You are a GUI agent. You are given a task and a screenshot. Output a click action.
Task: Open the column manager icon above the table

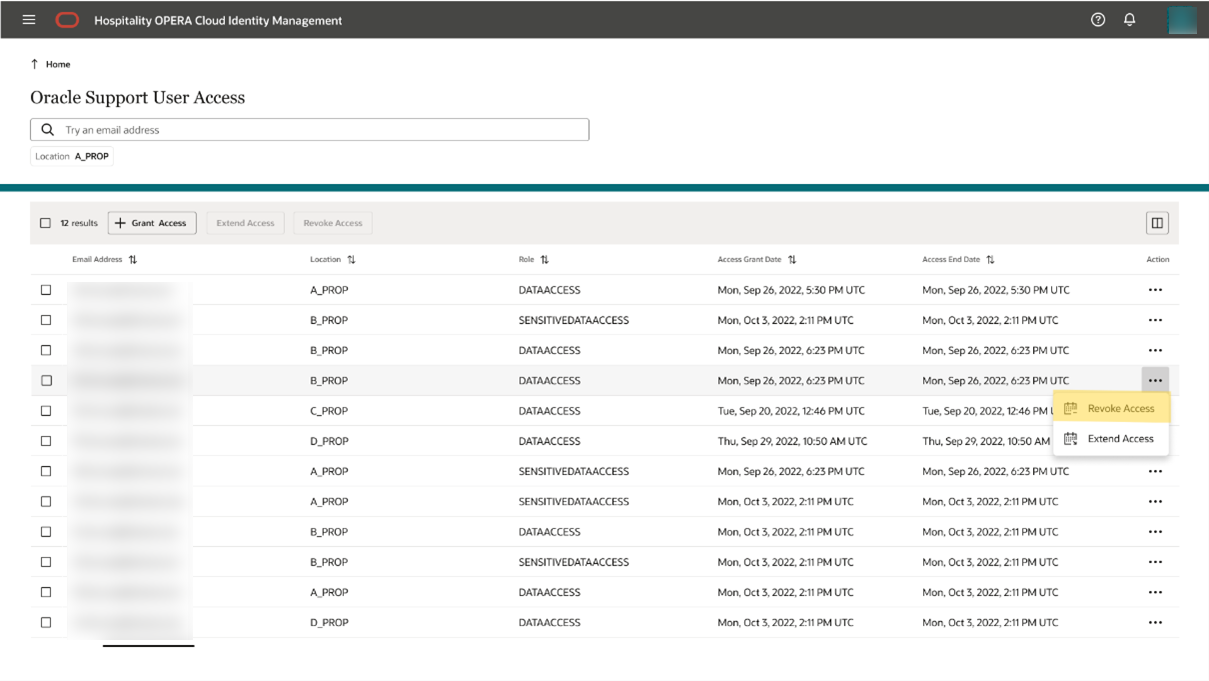1157,222
